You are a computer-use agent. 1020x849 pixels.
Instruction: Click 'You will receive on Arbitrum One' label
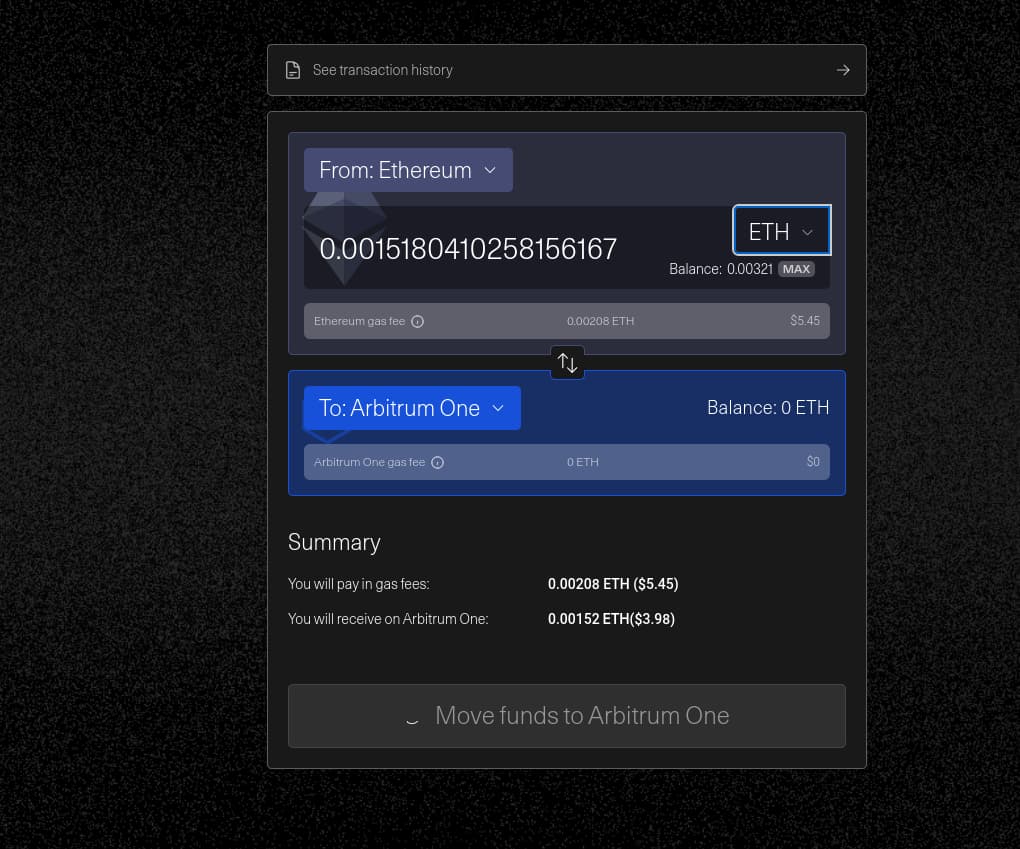click(x=388, y=619)
